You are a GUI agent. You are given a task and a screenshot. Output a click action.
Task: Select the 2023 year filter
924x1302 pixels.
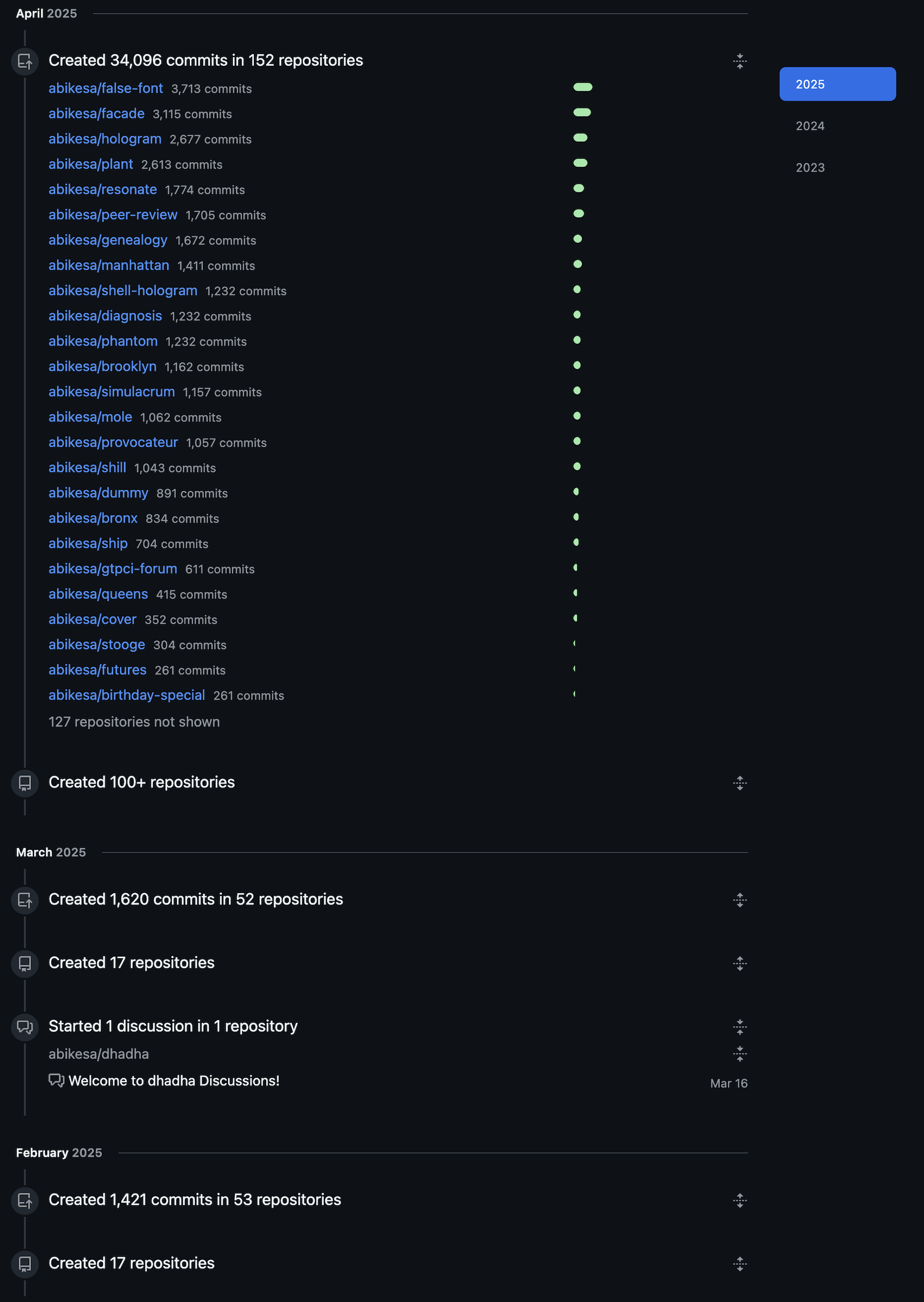coord(837,167)
